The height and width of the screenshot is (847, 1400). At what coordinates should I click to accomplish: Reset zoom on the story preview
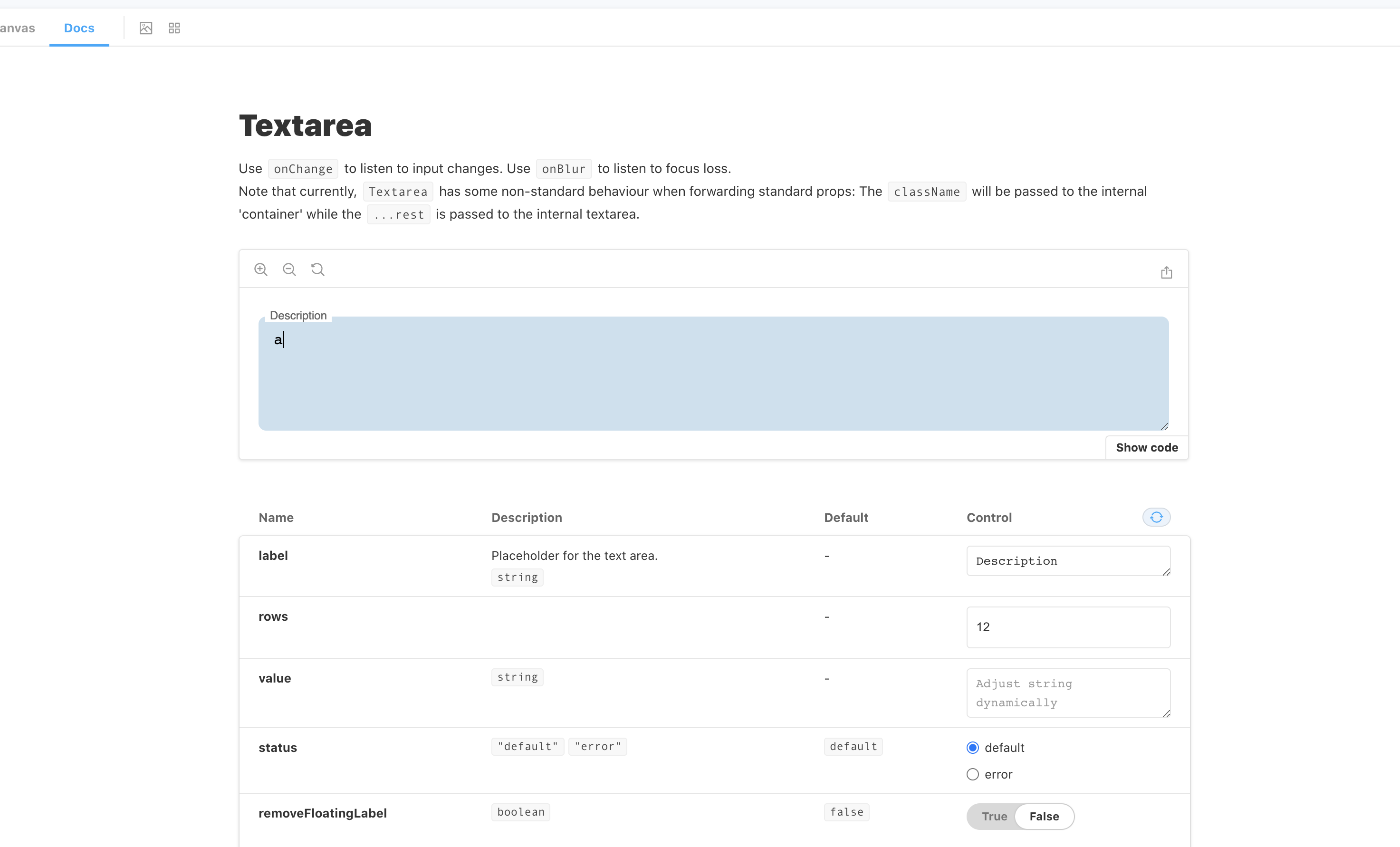[317, 269]
